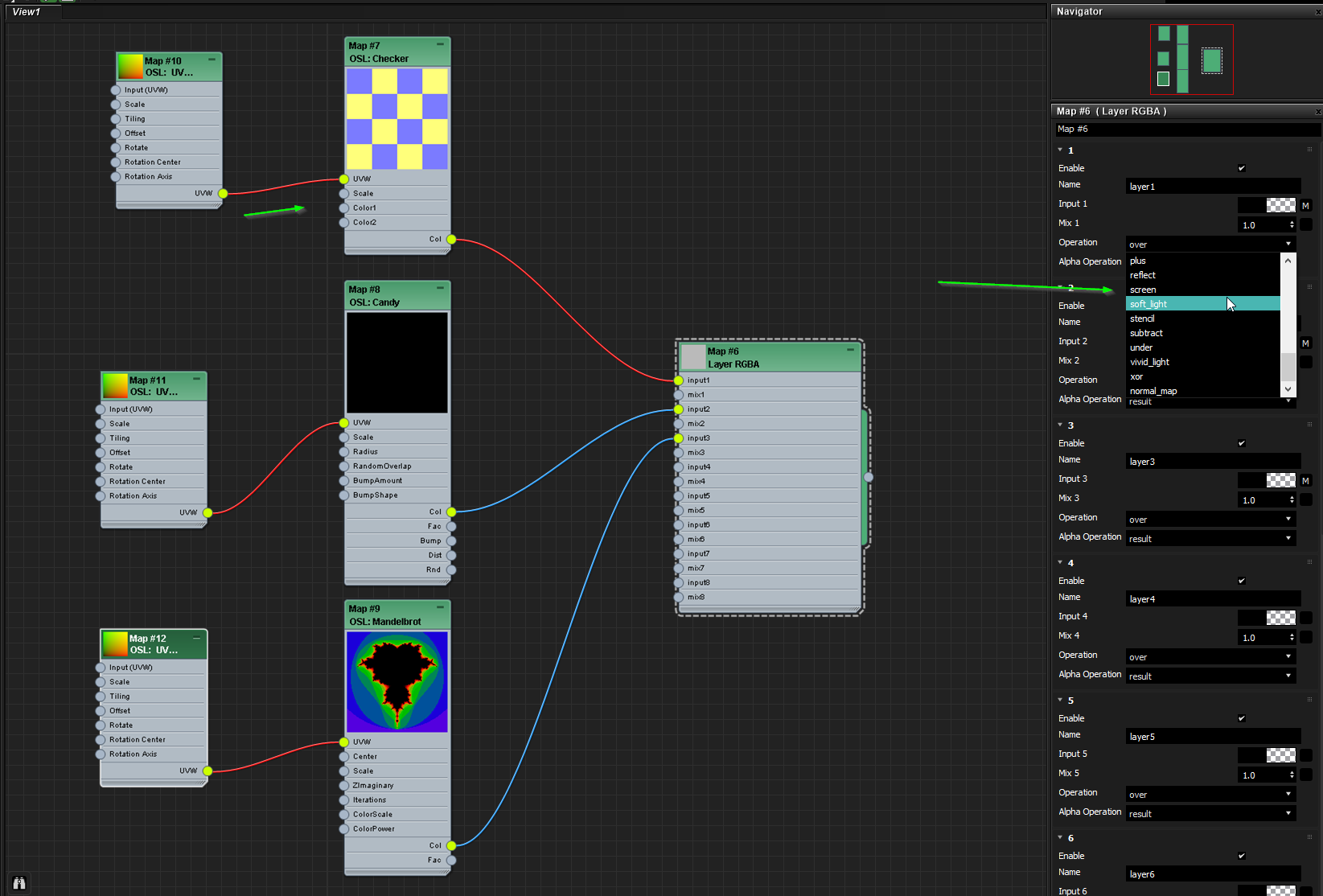Screen dimensions: 1323x896
Task: Click the Map #11 node gradient icon
Action: 115,385
